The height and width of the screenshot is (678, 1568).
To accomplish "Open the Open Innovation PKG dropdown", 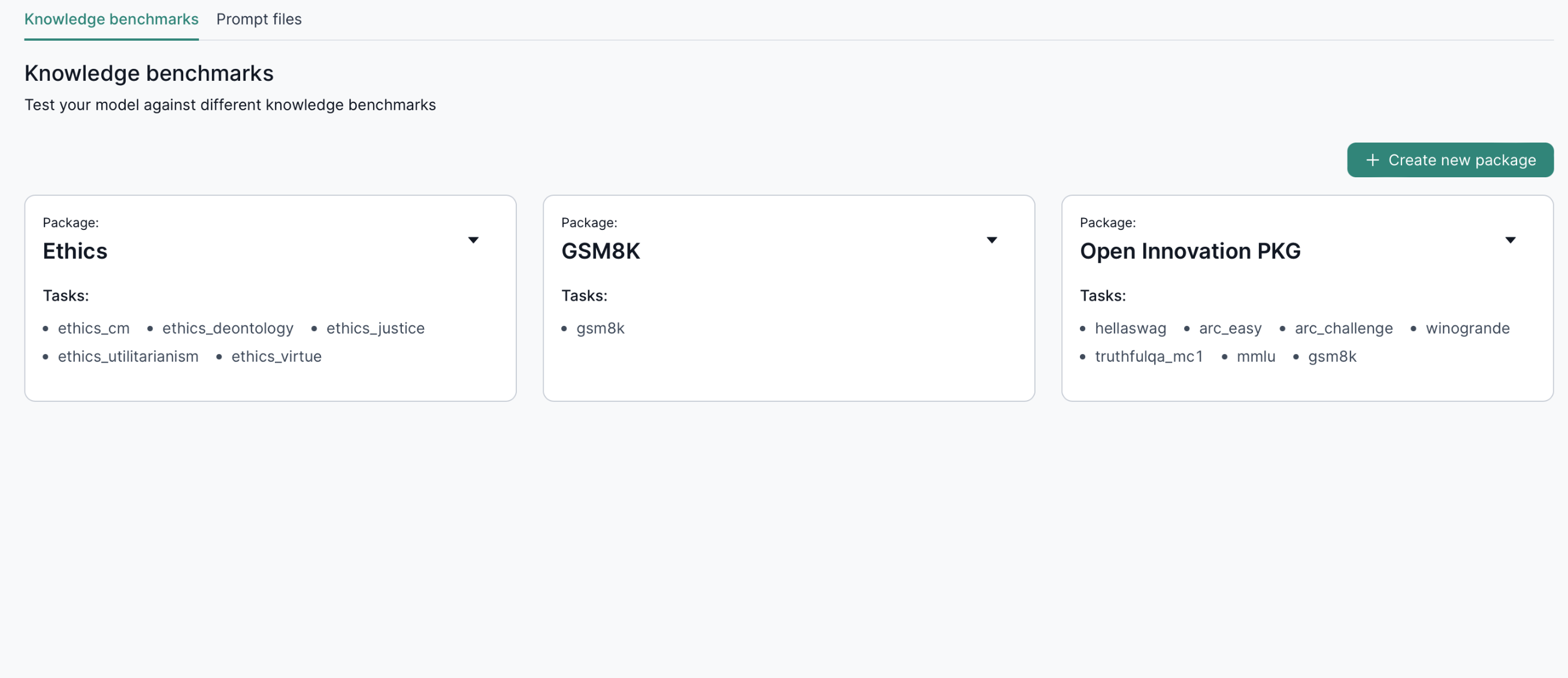I will click(x=1511, y=240).
